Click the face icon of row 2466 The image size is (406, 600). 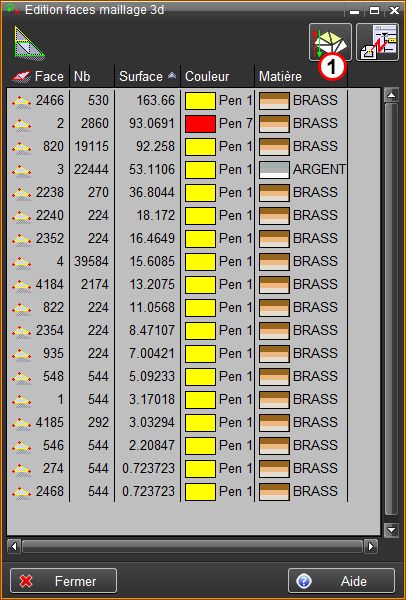pyautogui.click(x=21, y=101)
